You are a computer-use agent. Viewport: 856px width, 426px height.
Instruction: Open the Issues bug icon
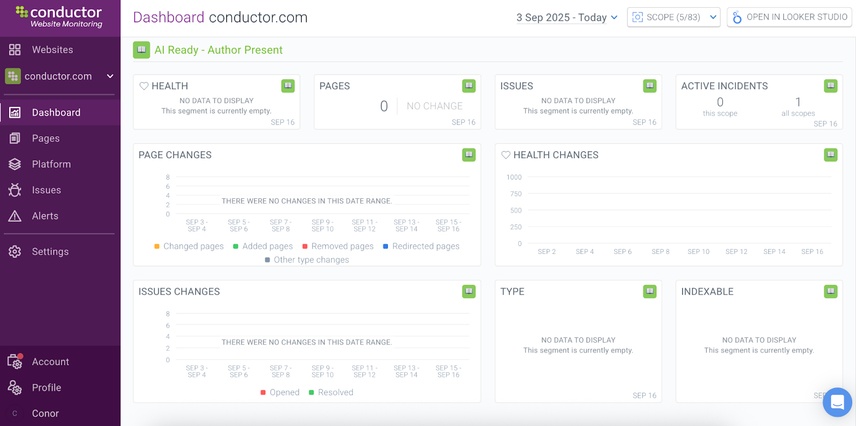[x=15, y=190]
